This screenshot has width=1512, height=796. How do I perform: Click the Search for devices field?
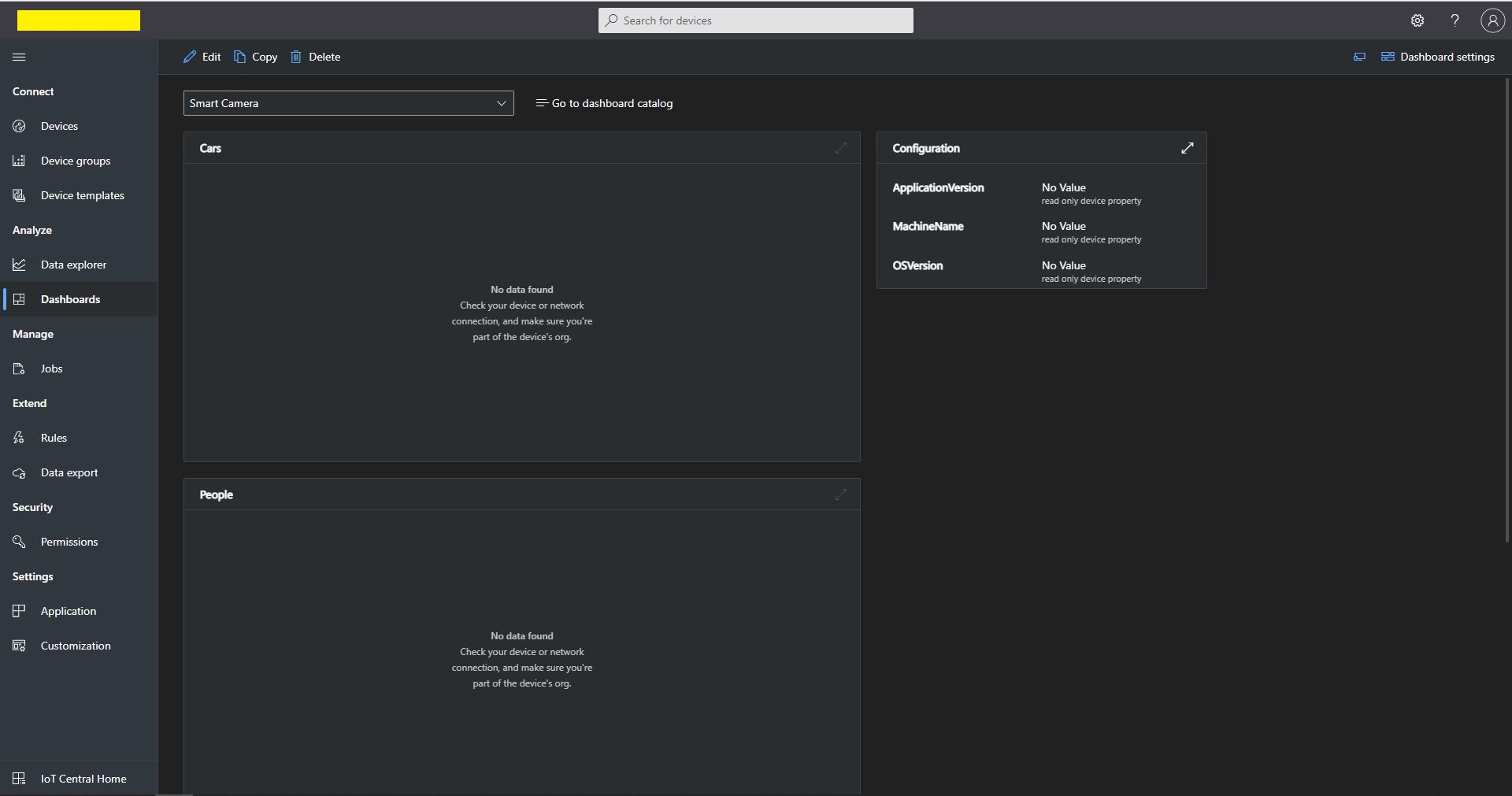coord(756,20)
